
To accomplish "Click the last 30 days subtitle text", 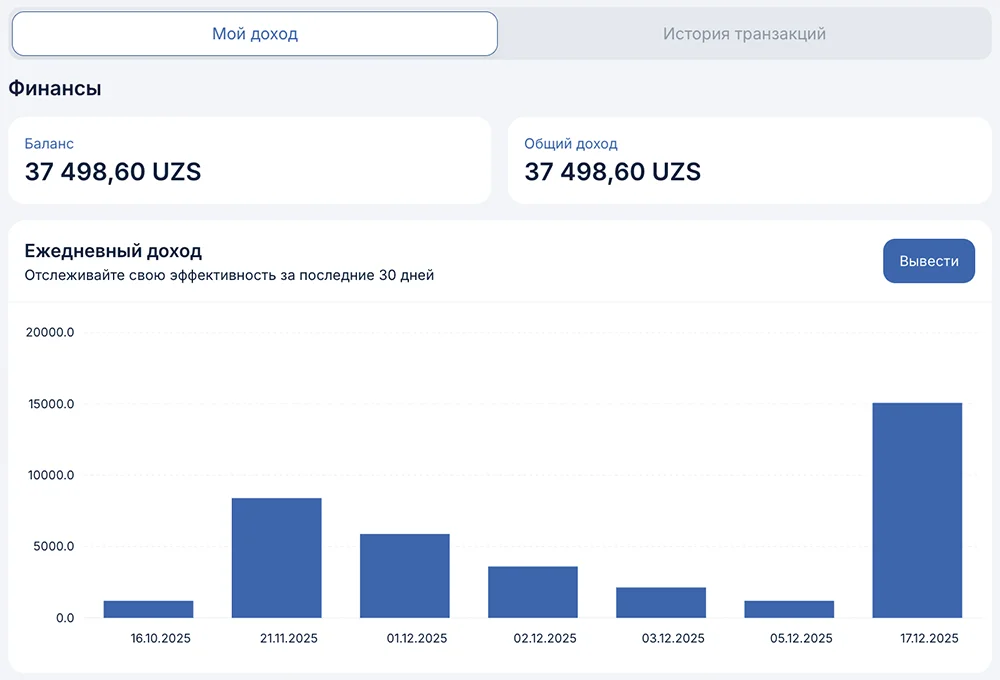I will 229,276.
